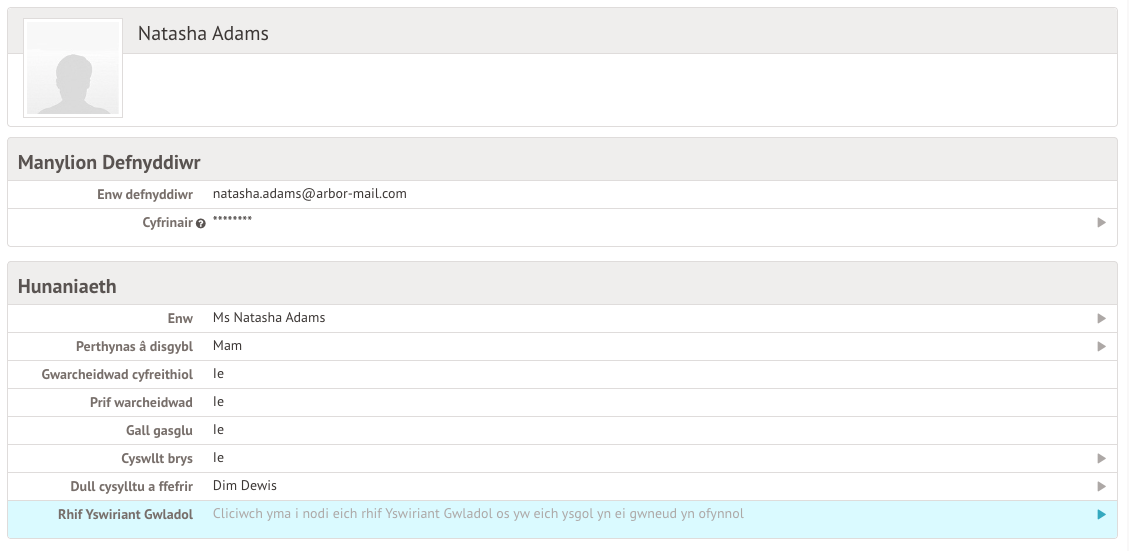Click the question mark help icon beside Cyfrinair
This screenshot has width=1129, height=551.
[x=201, y=223]
